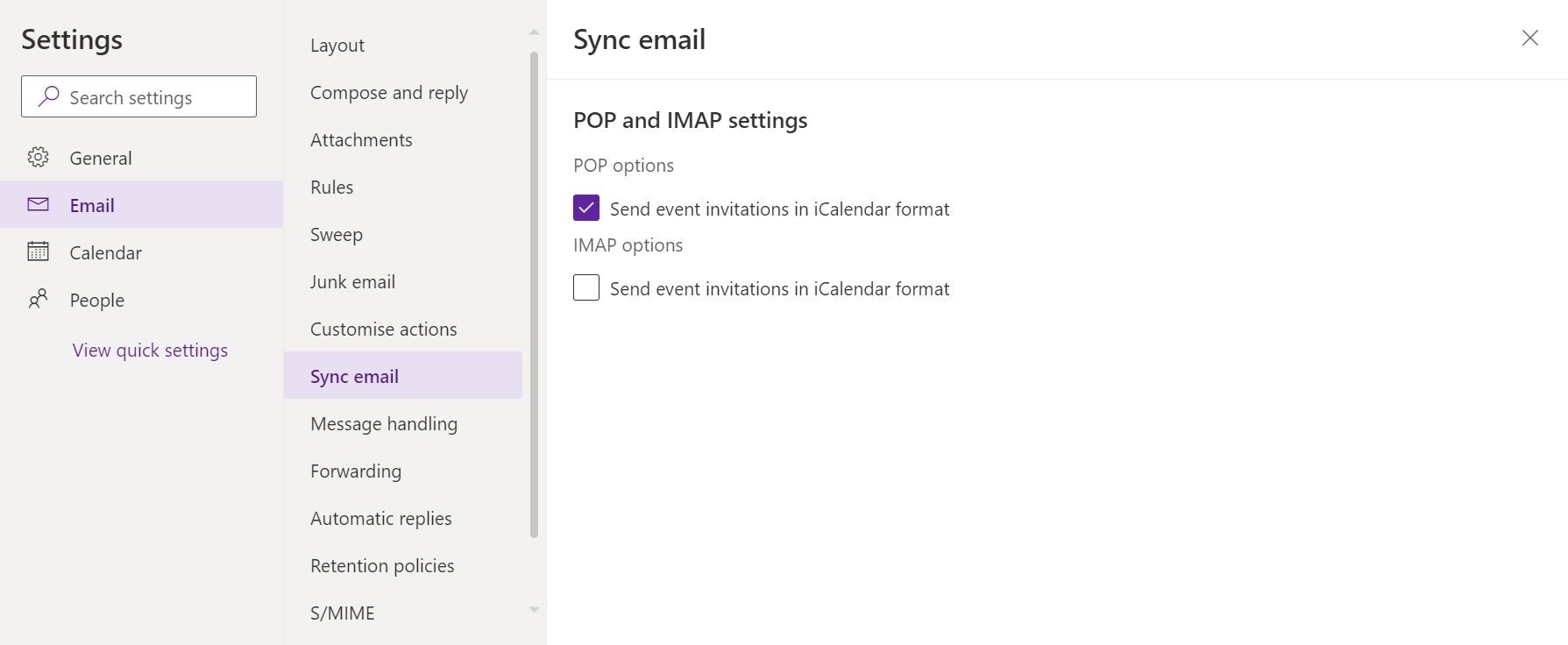Uncheck POP iCalendar format checkbox
This screenshot has width=1568, height=645.
(x=586, y=209)
